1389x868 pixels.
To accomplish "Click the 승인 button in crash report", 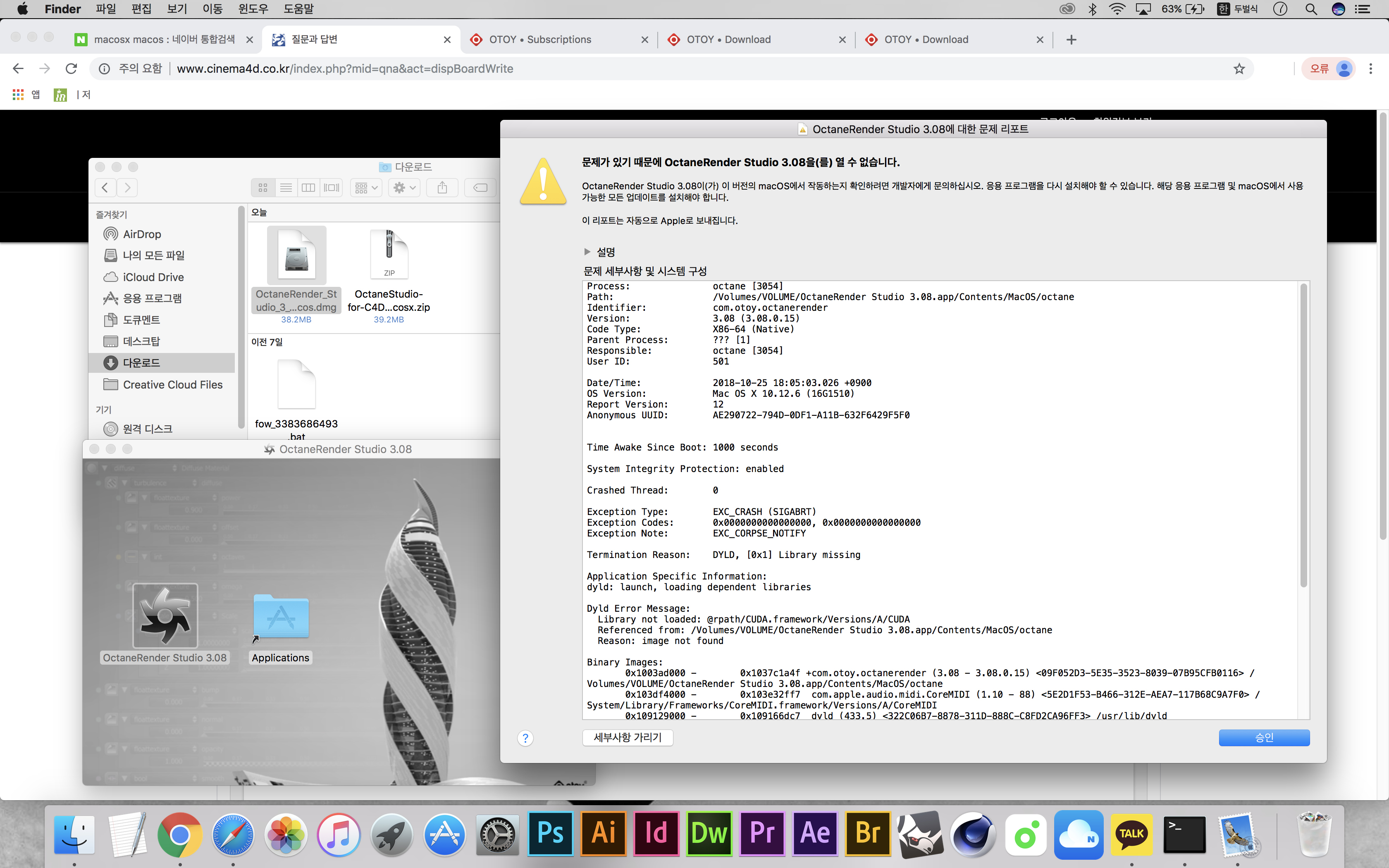I will tap(1264, 738).
